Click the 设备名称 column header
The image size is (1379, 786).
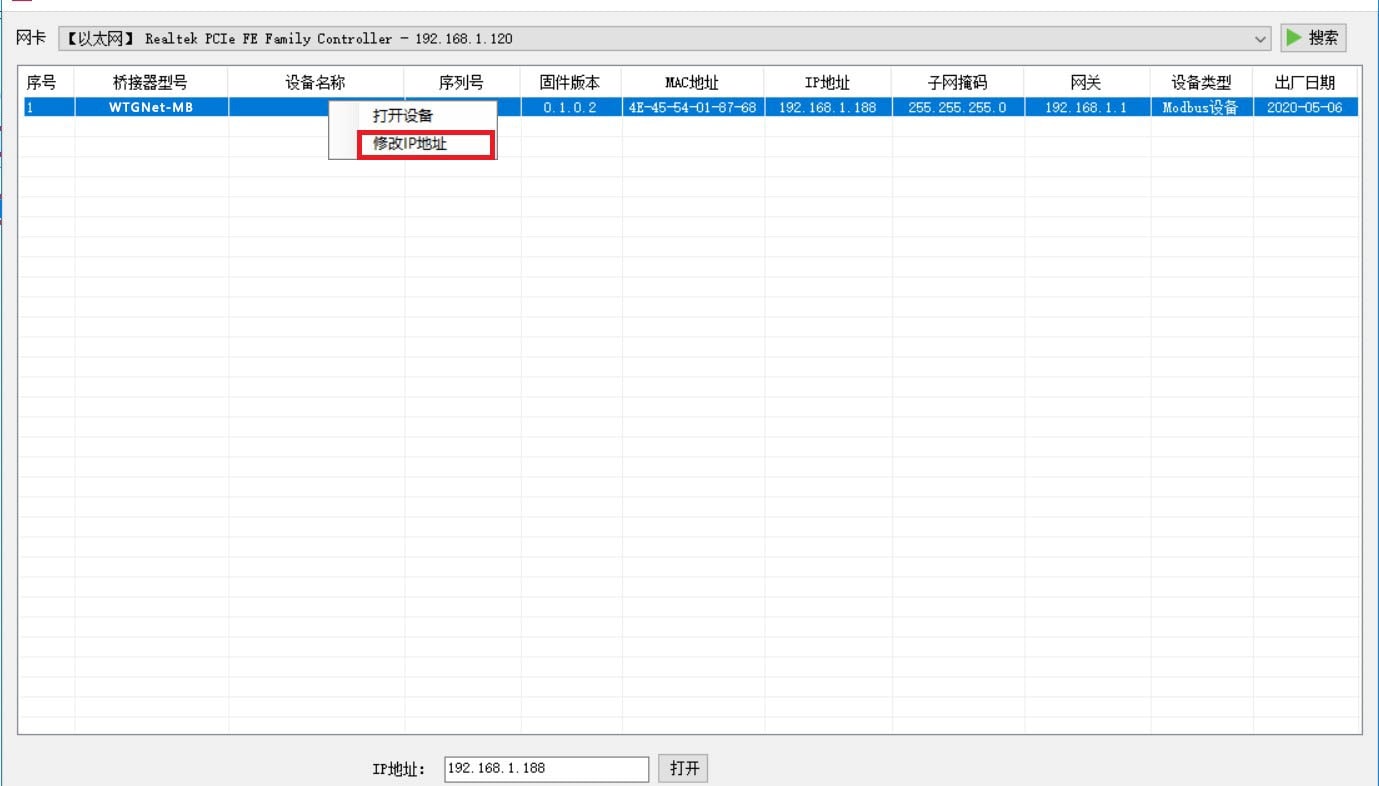tap(316, 83)
